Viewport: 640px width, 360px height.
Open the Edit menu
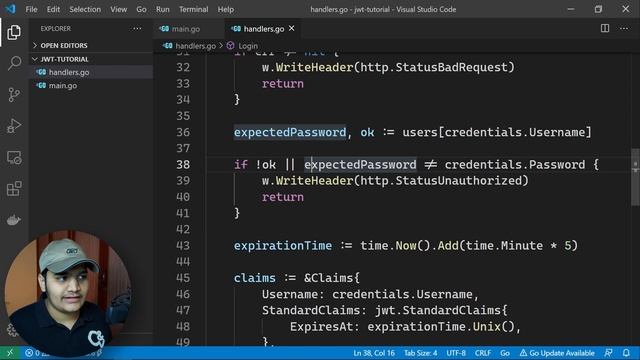(x=53, y=9)
